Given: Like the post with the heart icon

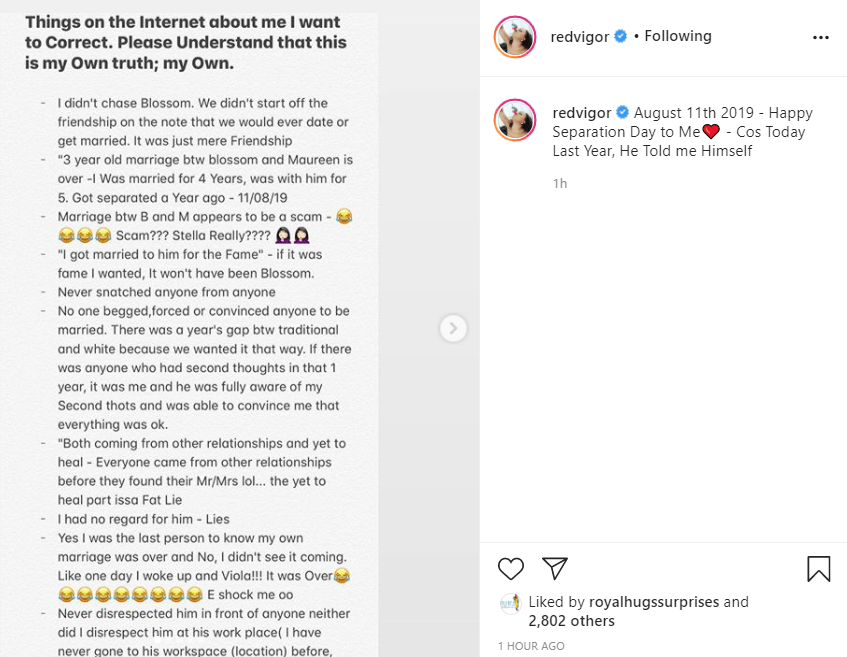Looking at the screenshot, I should (x=511, y=569).
